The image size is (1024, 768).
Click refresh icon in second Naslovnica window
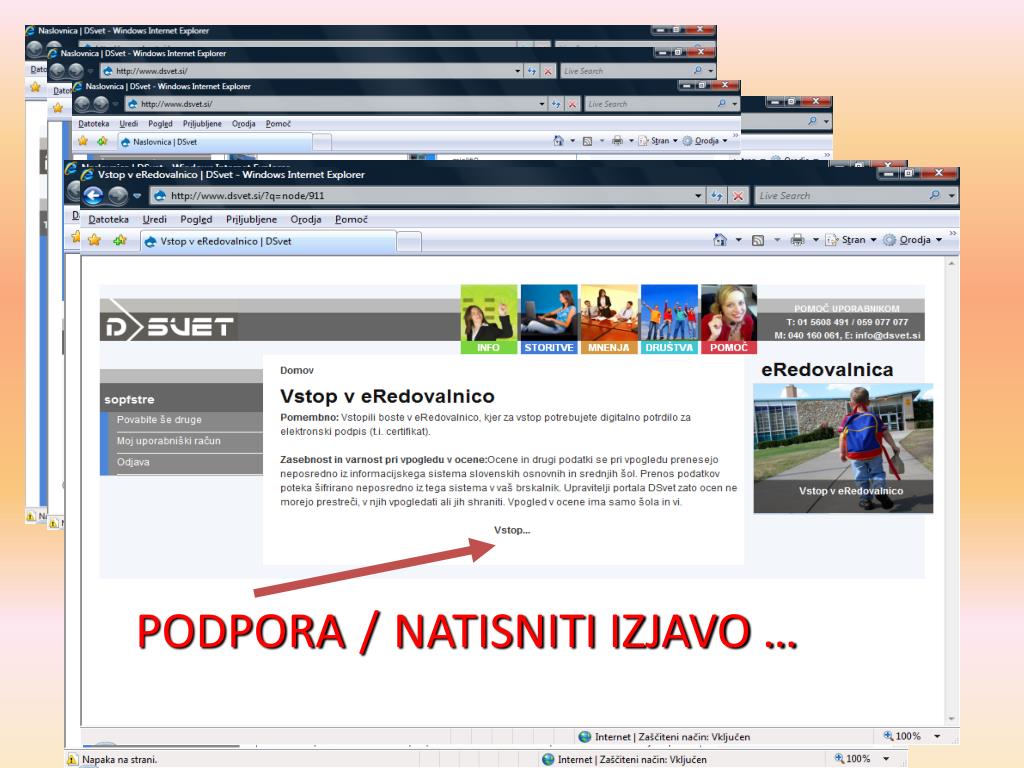click(532, 71)
